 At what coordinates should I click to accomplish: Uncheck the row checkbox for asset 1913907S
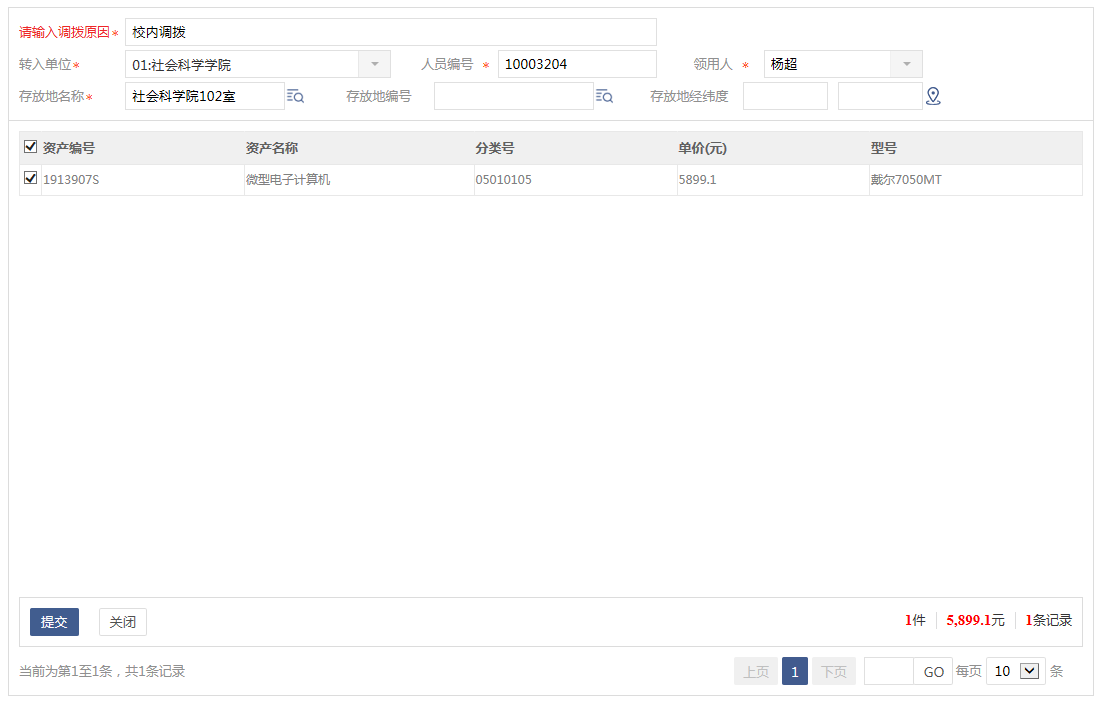click(x=30, y=178)
